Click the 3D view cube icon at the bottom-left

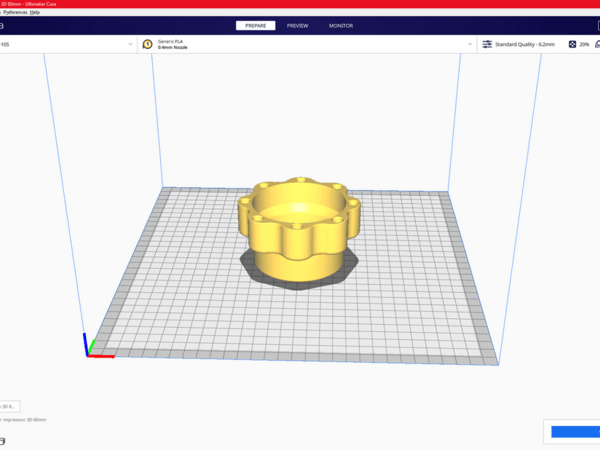tap(3, 440)
